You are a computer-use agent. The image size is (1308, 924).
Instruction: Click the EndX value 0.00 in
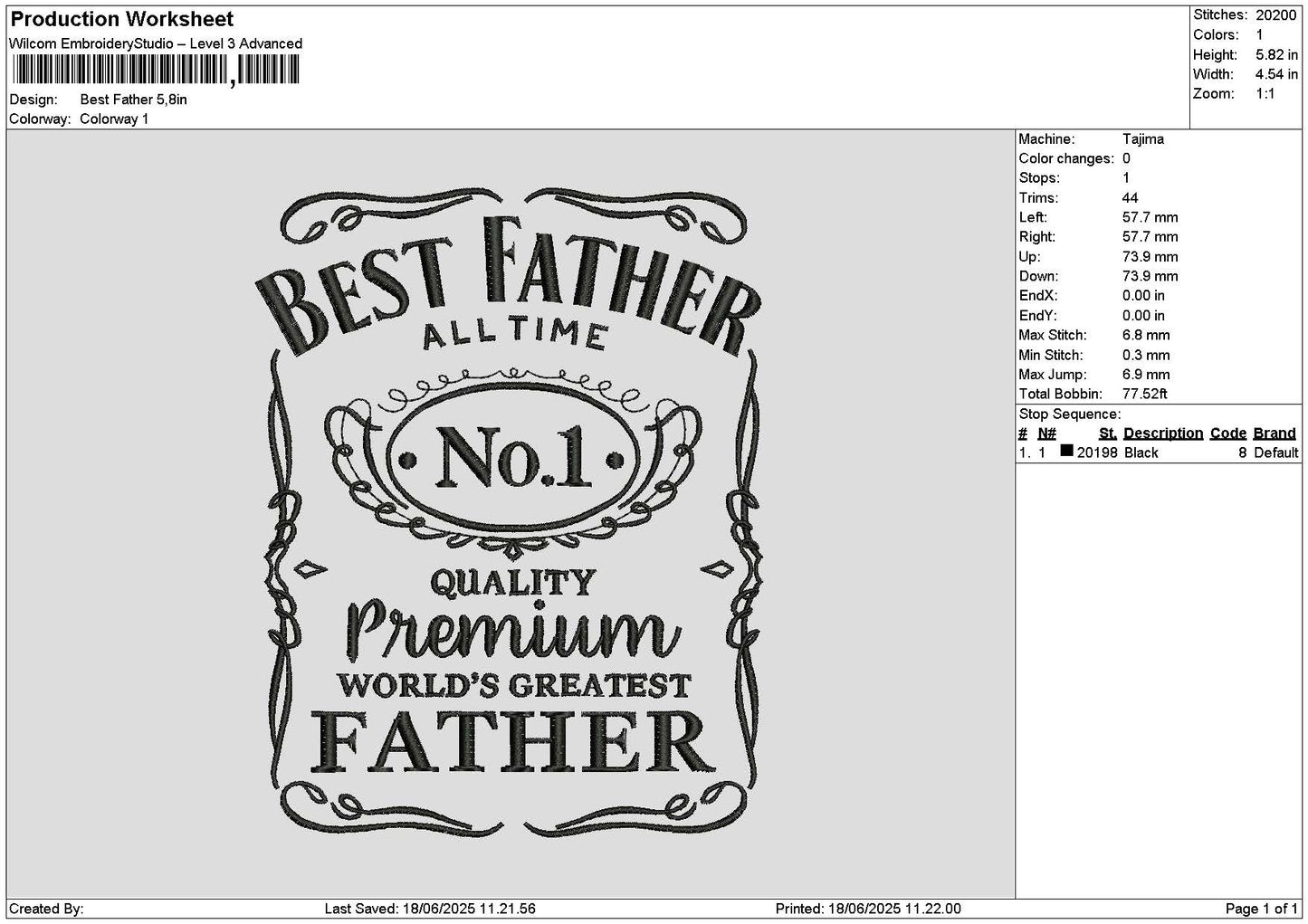click(x=1143, y=296)
